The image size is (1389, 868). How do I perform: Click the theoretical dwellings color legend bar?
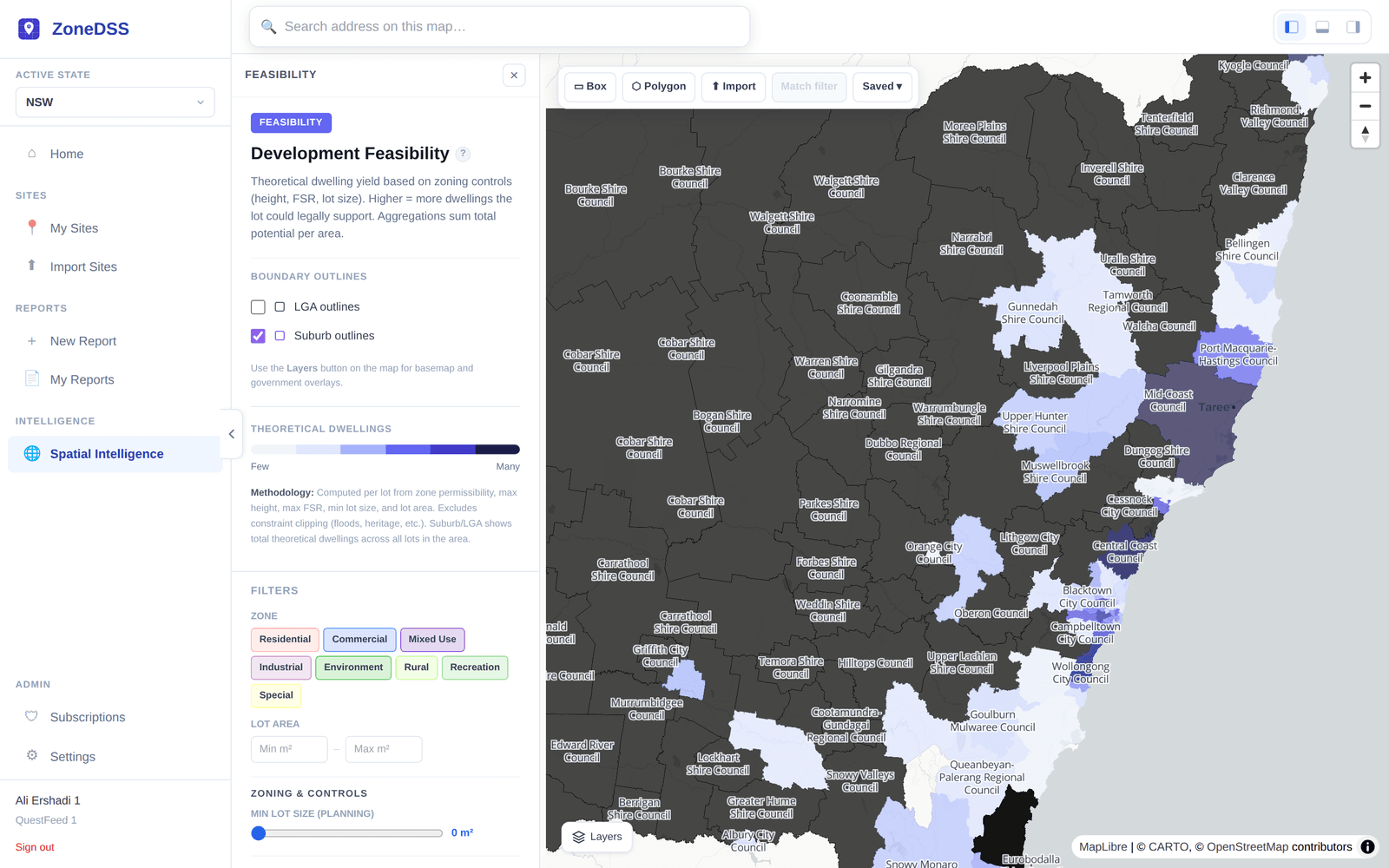pyautogui.click(x=385, y=450)
